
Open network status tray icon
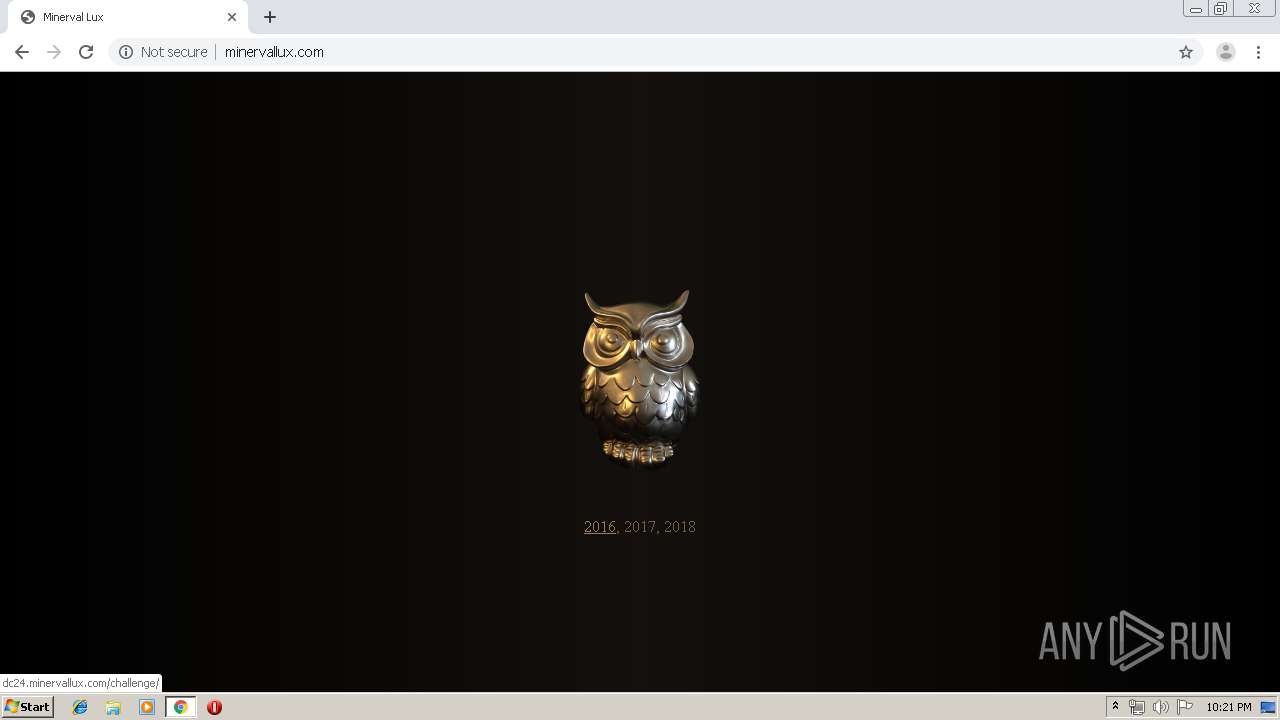(1137, 707)
